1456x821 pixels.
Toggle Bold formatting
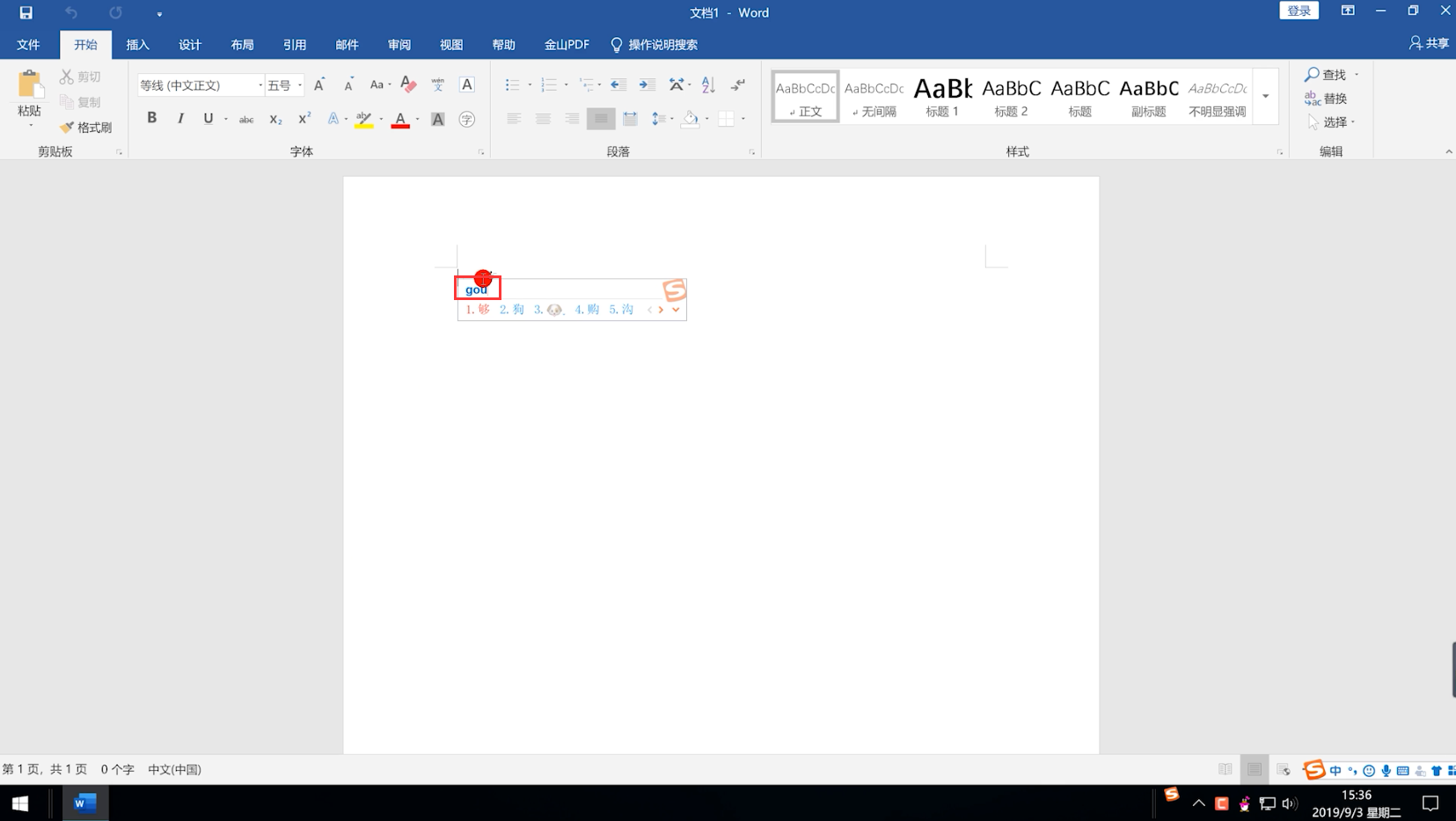coord(151,119)
